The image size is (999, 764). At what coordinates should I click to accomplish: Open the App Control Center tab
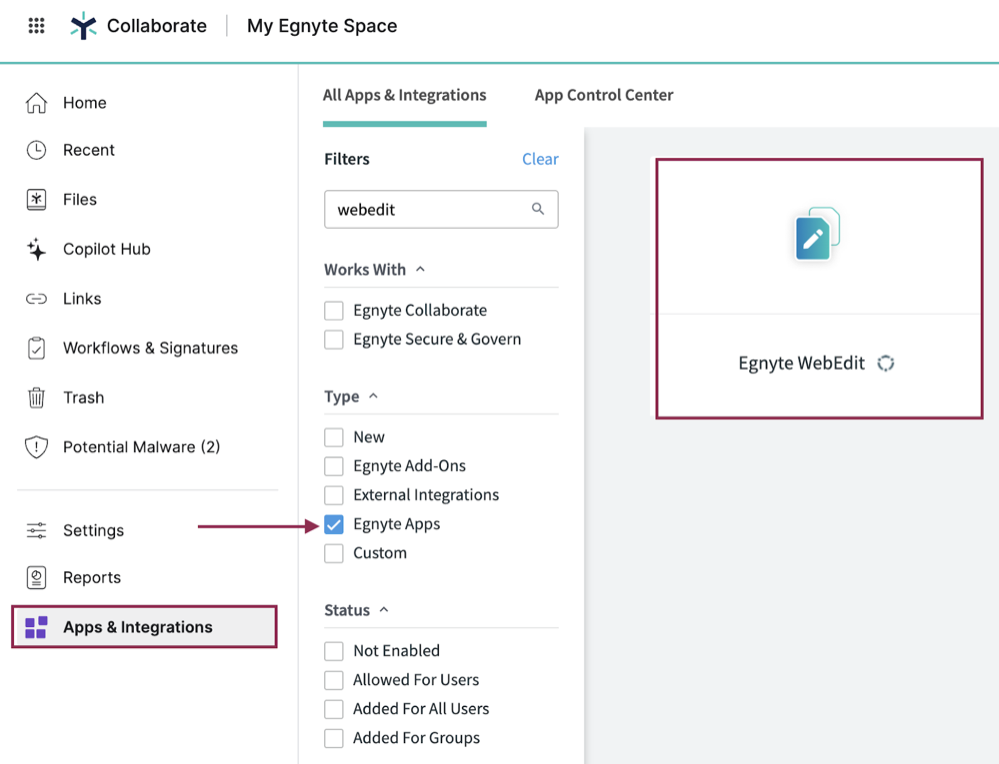pyautogui.click(x=604, y=95)
